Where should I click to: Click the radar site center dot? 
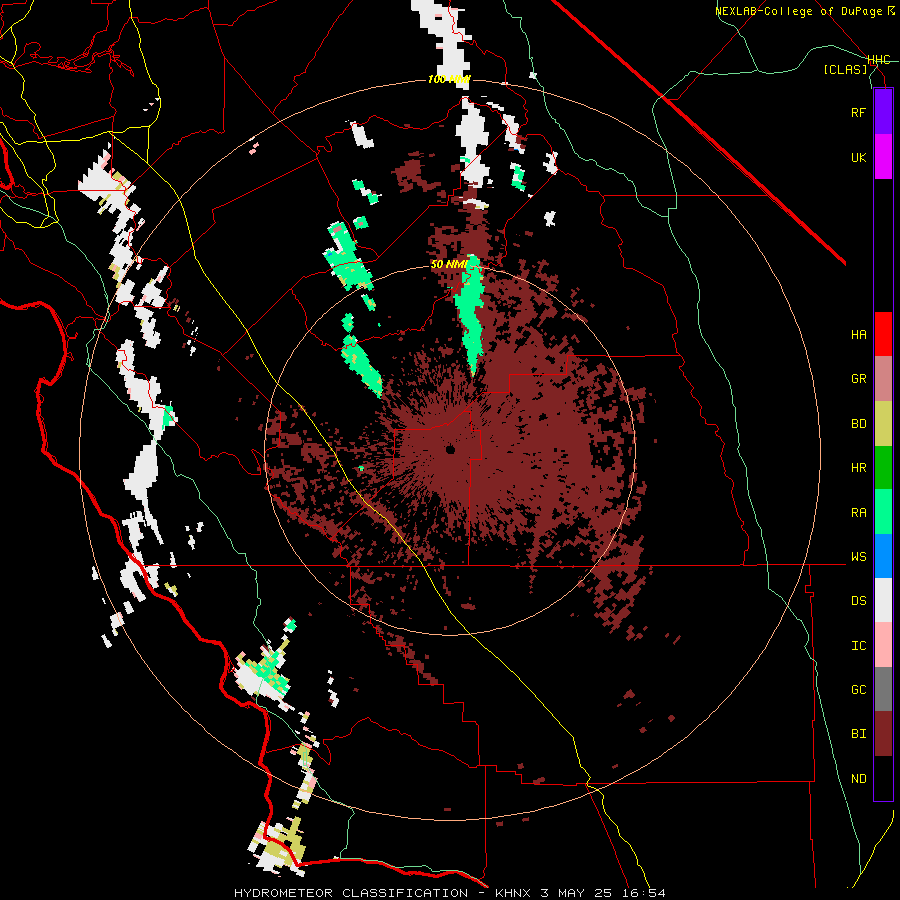[450, 449]
